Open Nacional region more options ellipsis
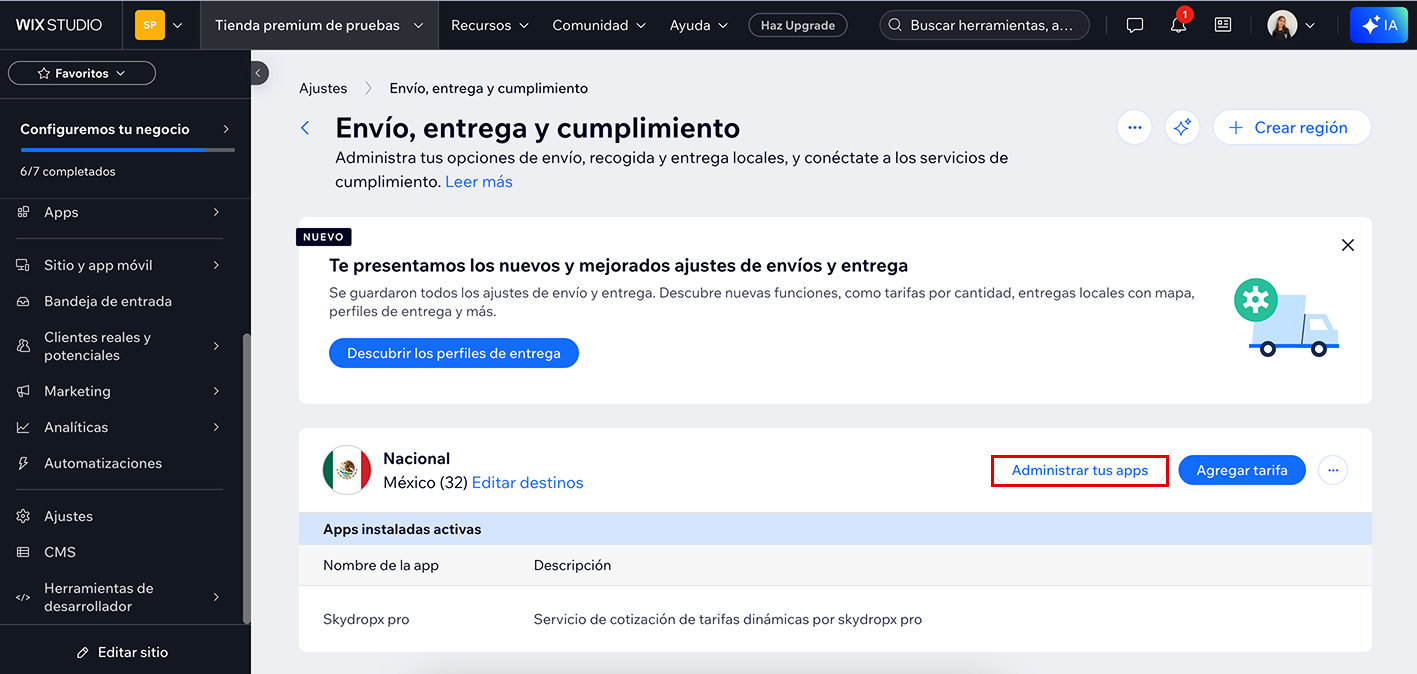 click(x=1333, y=470)
